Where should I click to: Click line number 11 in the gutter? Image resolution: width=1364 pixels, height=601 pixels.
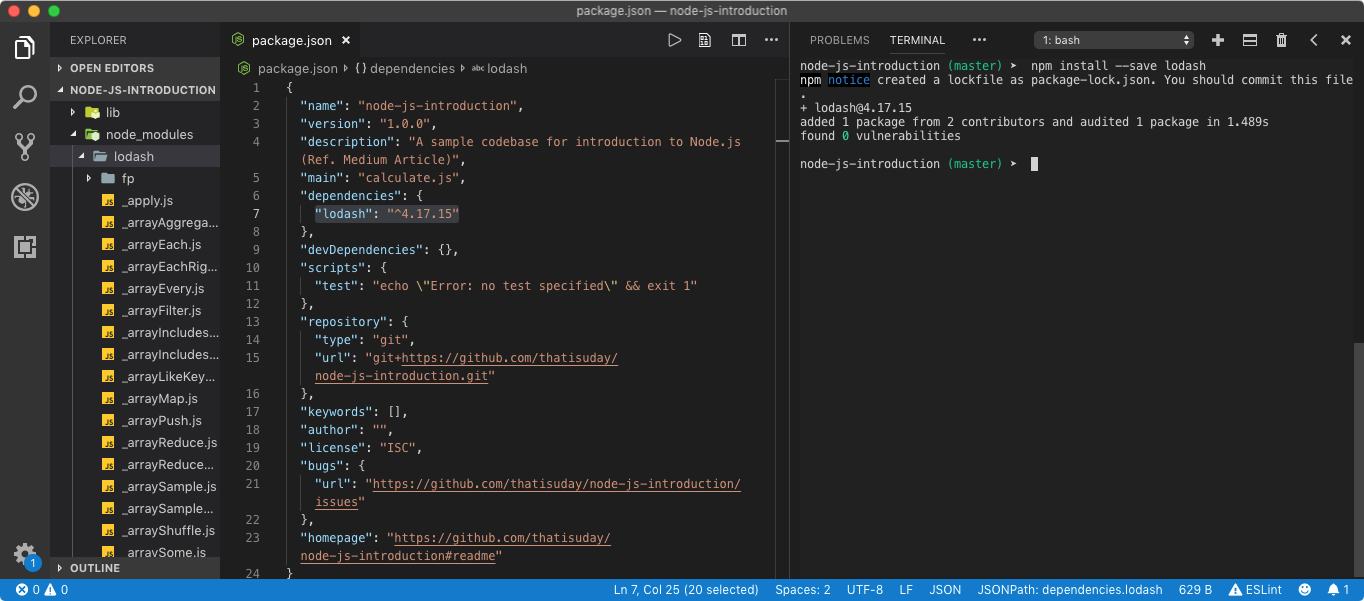coord(253,286)
